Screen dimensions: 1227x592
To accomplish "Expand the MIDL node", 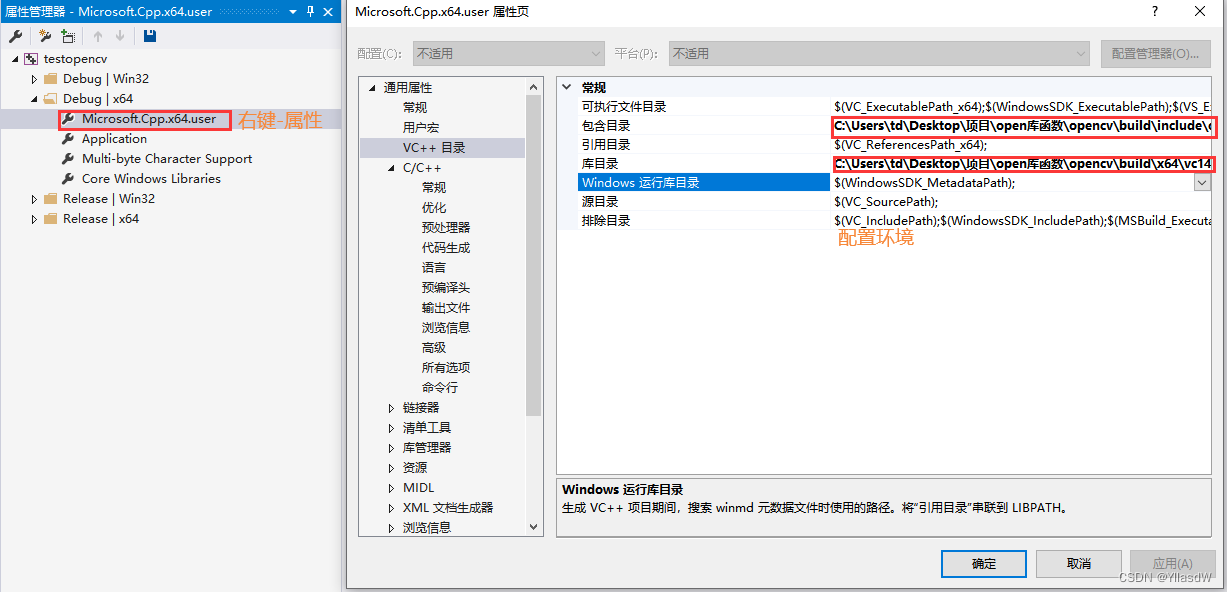I will (x=392, y=488).
